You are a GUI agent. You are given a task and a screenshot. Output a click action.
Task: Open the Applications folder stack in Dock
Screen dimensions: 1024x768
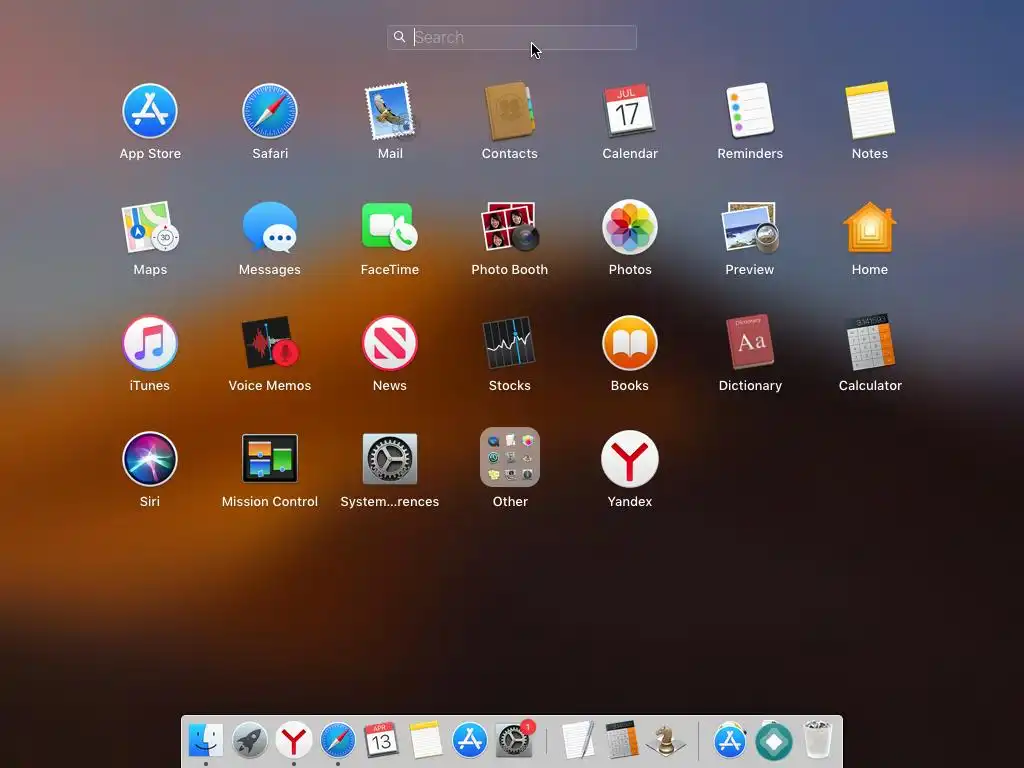[x=729, y=741]
